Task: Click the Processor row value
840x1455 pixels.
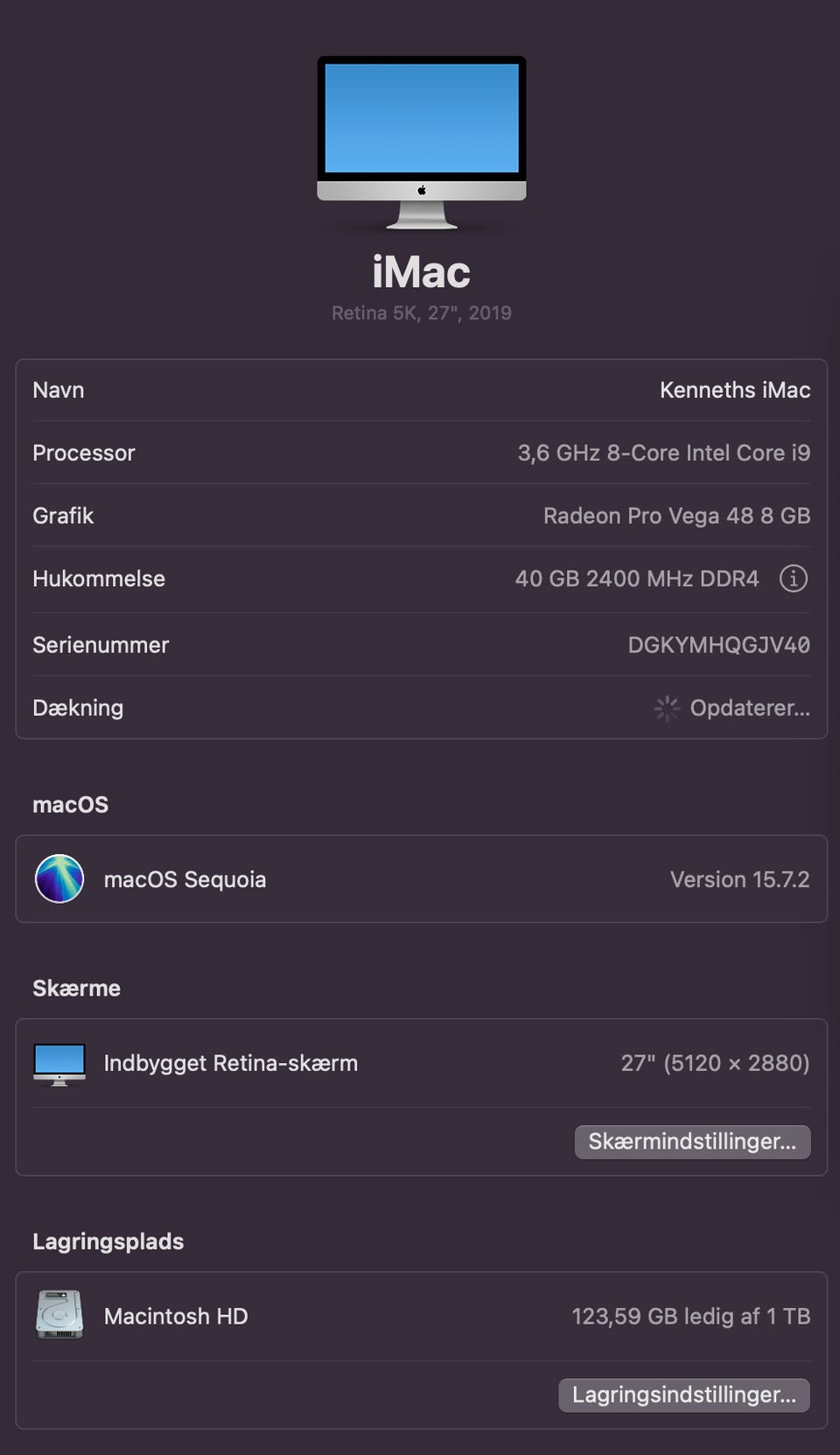Action: pyautogui.click(x=663, y=453)
